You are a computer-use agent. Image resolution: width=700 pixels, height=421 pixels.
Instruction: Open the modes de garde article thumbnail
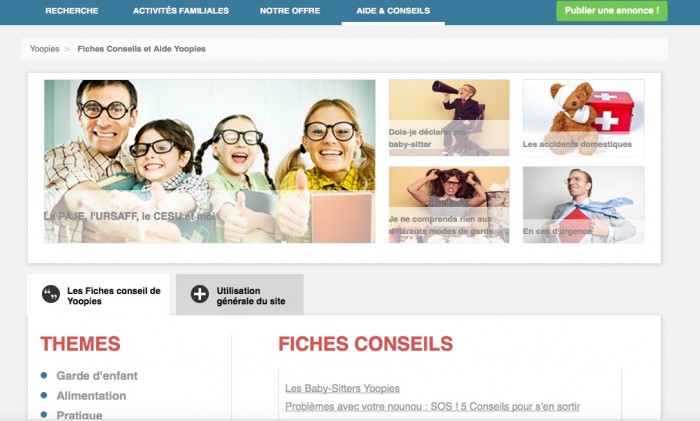tap(449, 205)
